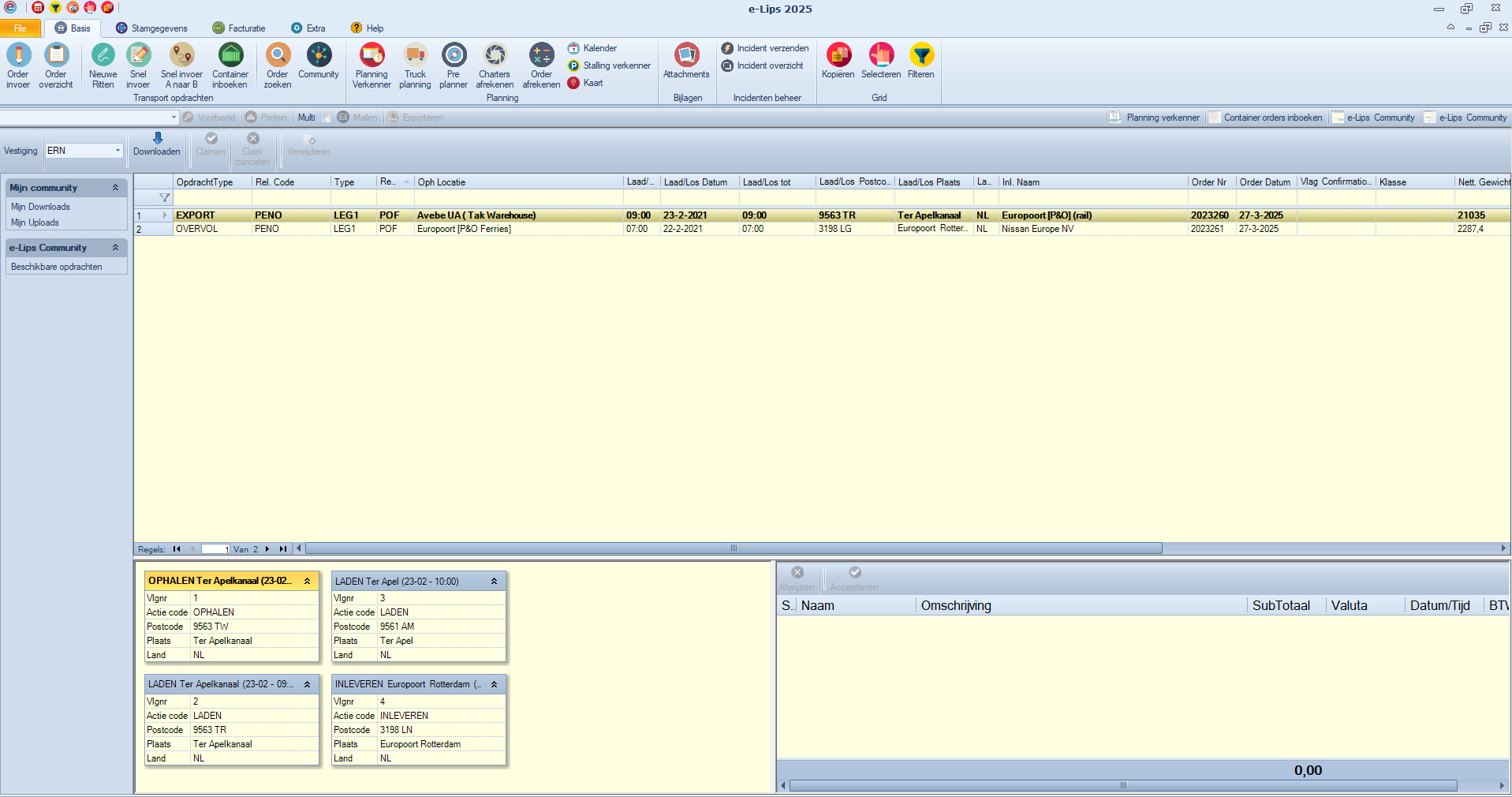
Task: Collapse LADEN Ter Apelkanaal card
Action: point(308,684)
